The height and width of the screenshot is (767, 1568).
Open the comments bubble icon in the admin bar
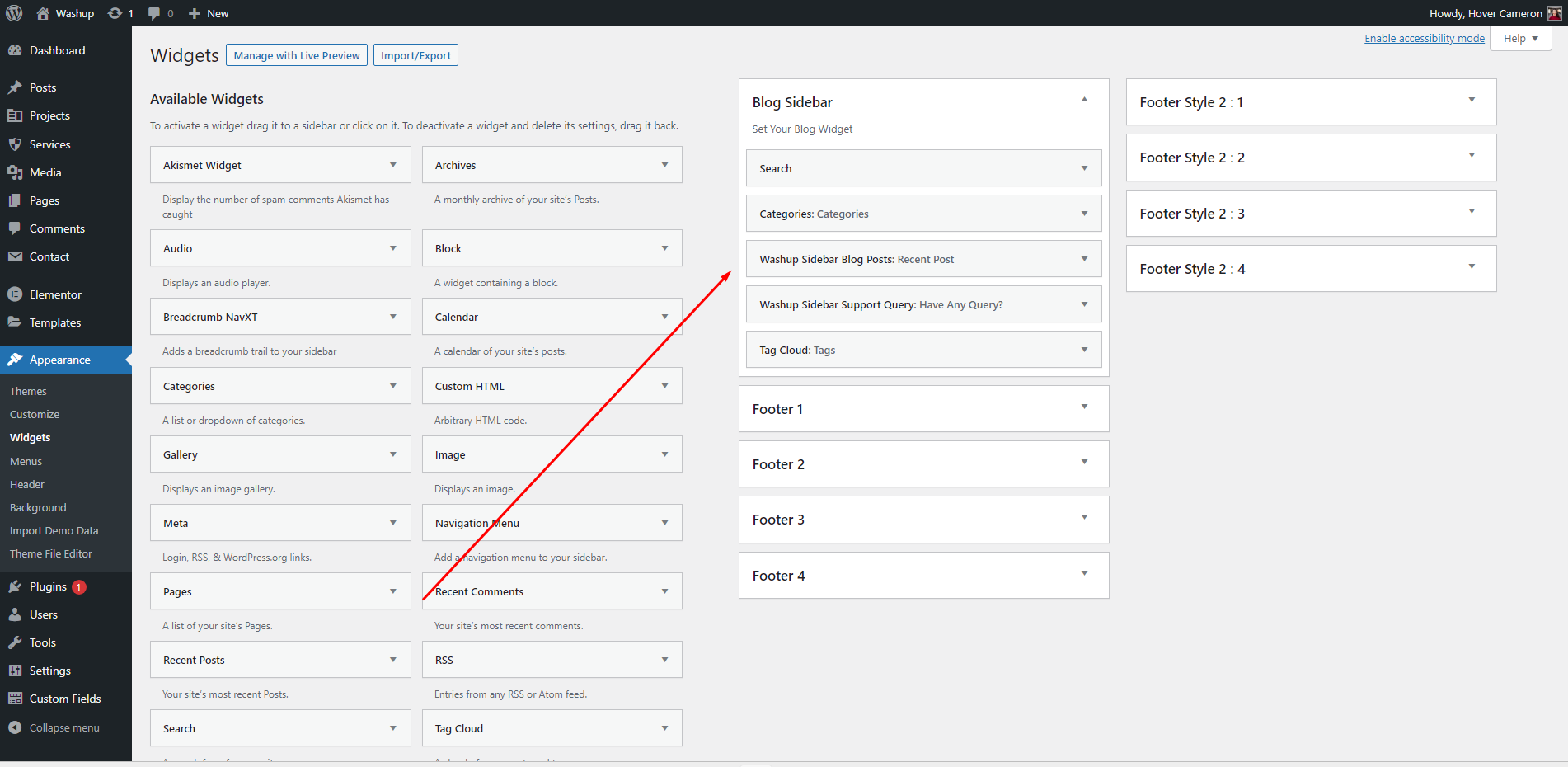(154, 13)
